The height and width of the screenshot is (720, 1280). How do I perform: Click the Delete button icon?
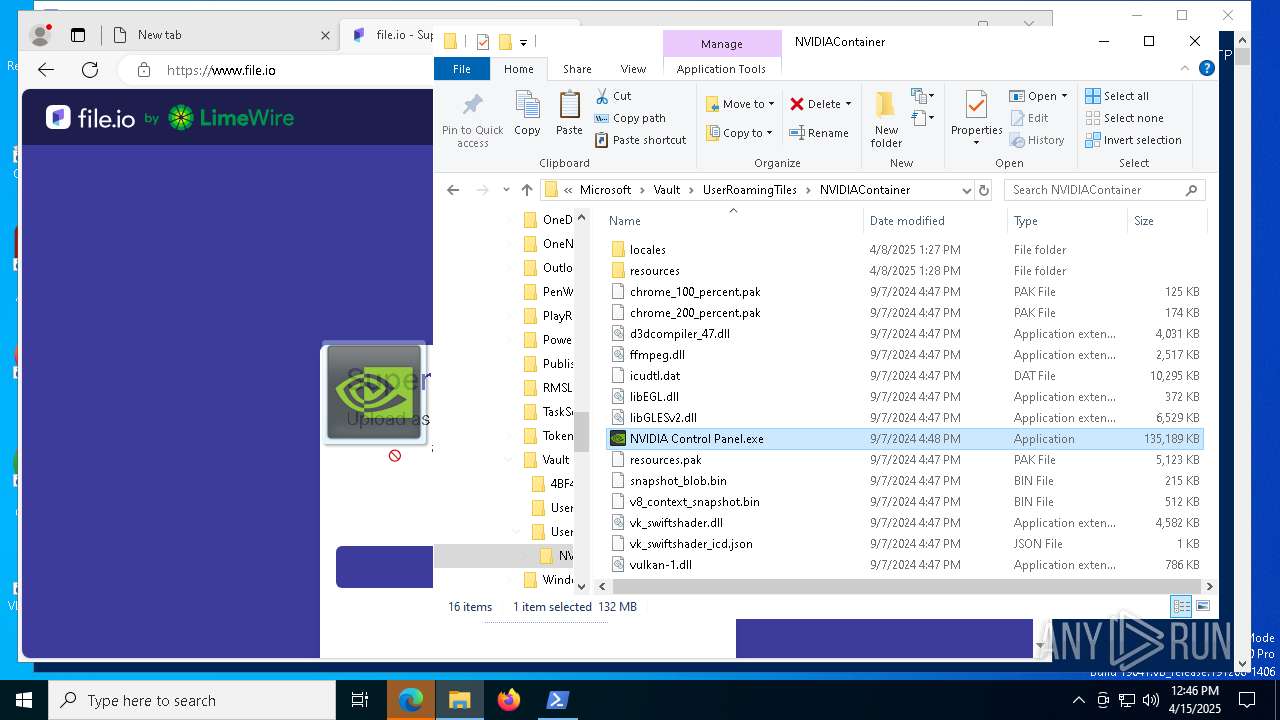pos(797,104)
